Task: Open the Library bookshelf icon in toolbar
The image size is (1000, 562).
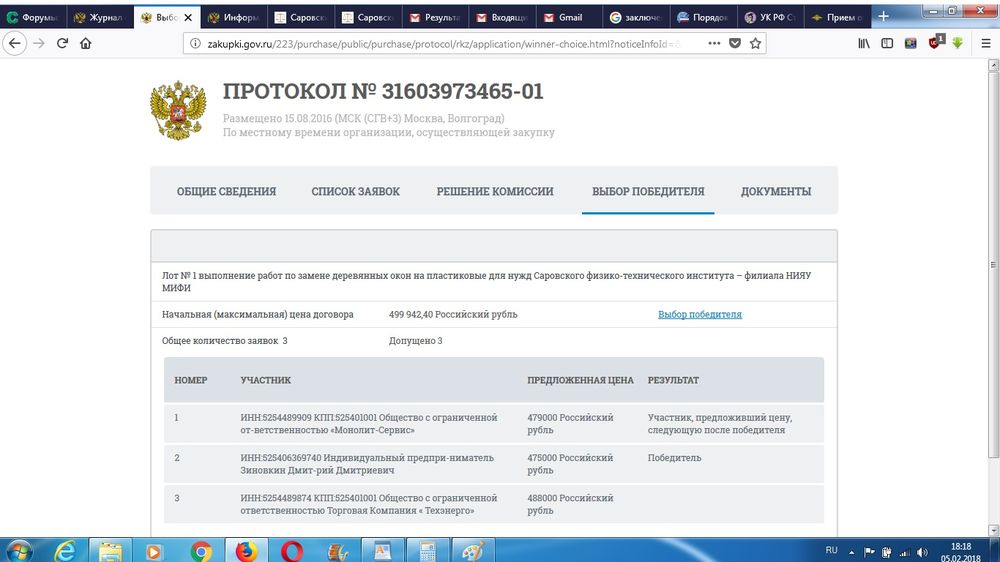Action: click(x=864, y=43)
